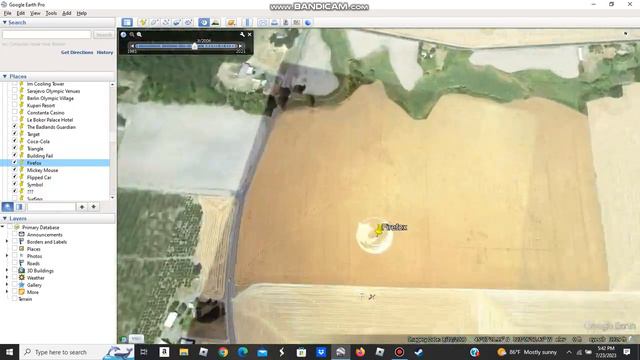Move selected place up in list
Screen dimensions: 640x360
tap(82, 207)
